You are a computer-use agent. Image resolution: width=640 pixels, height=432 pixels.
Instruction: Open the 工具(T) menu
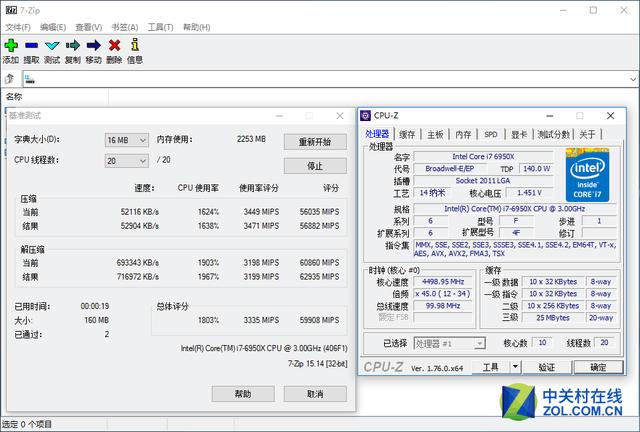point(160,27)
